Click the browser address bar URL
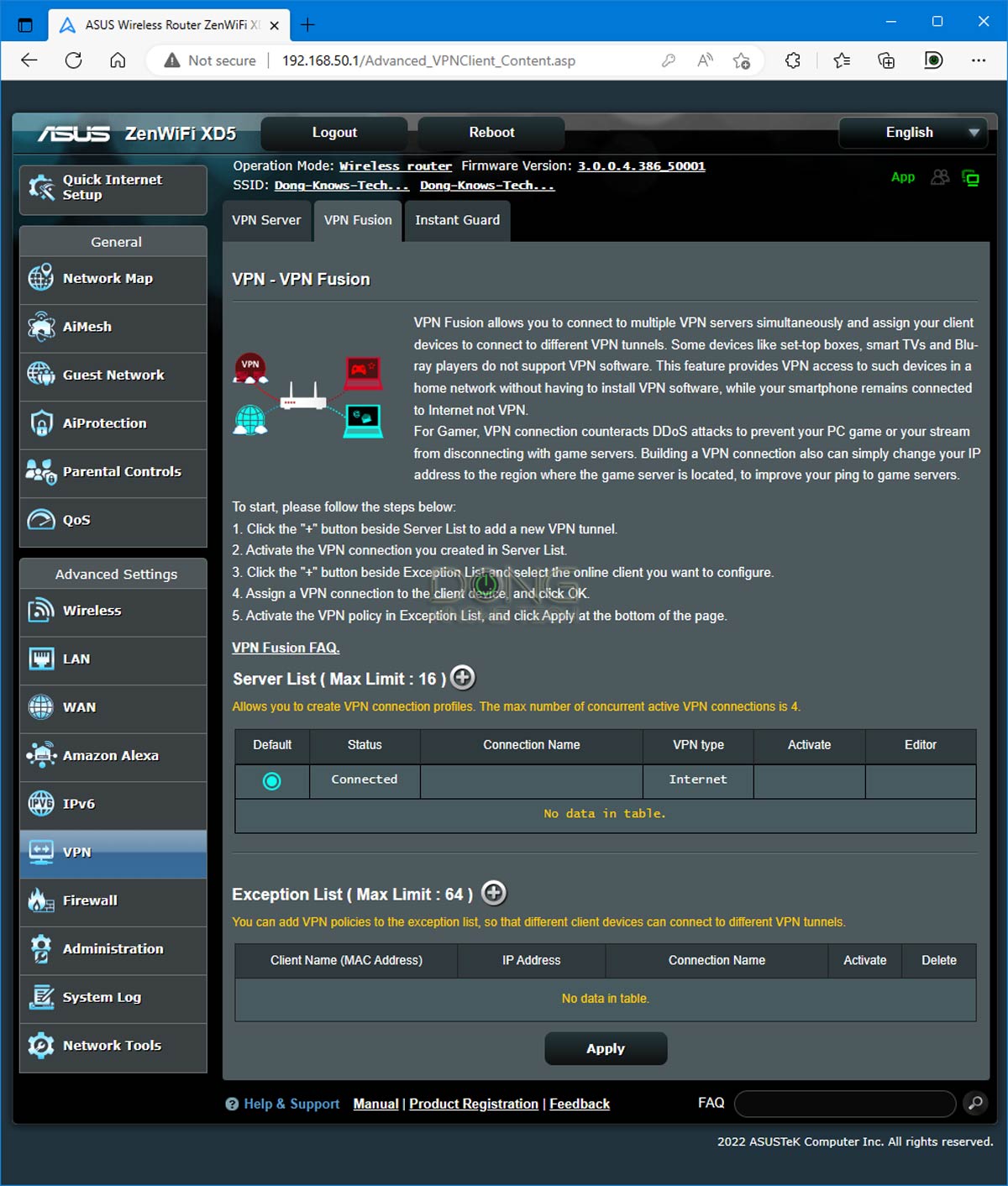The height and width of the screenshot is (1186, 1008). pyautogui.click(x=428, y=60)
